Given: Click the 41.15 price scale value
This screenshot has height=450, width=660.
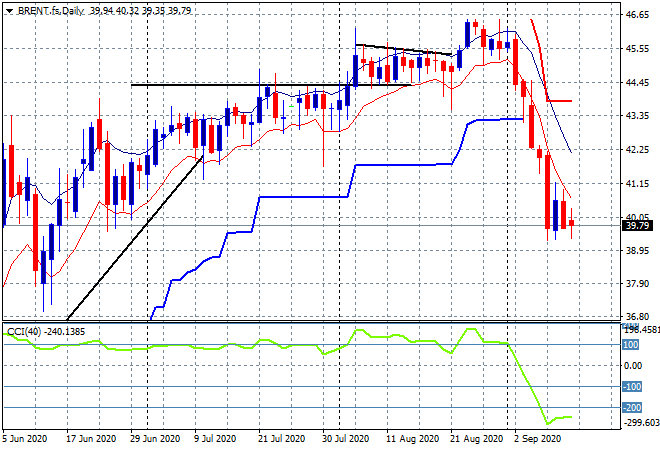Looking at the screenshot, I should point(637,184).
